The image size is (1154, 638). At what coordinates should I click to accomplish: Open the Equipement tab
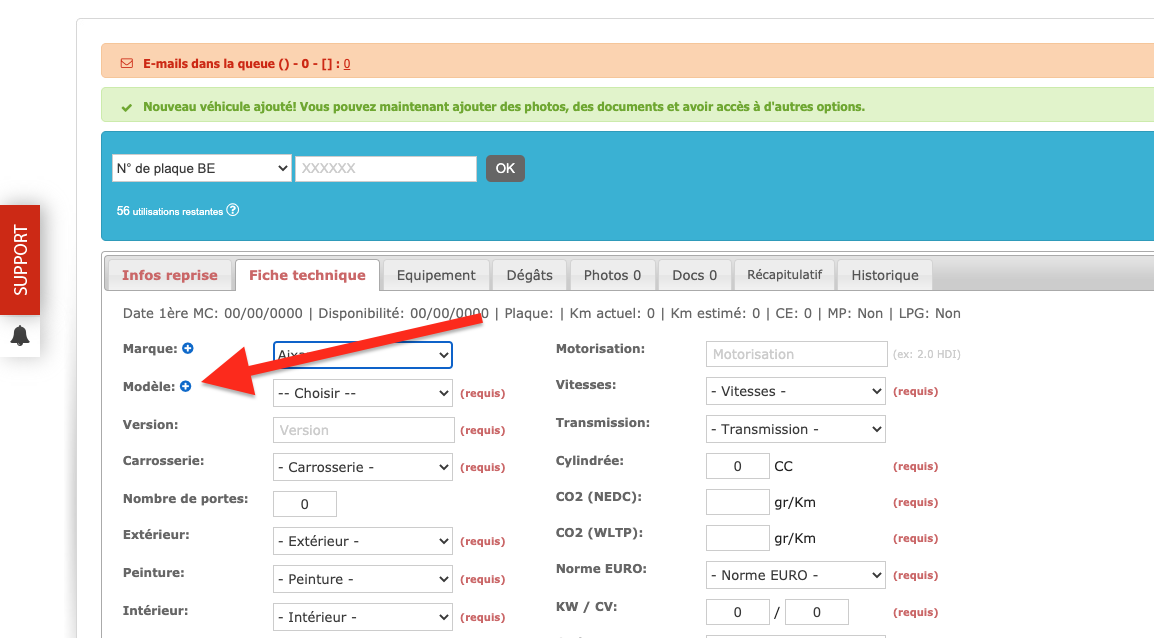click(436, 275)
